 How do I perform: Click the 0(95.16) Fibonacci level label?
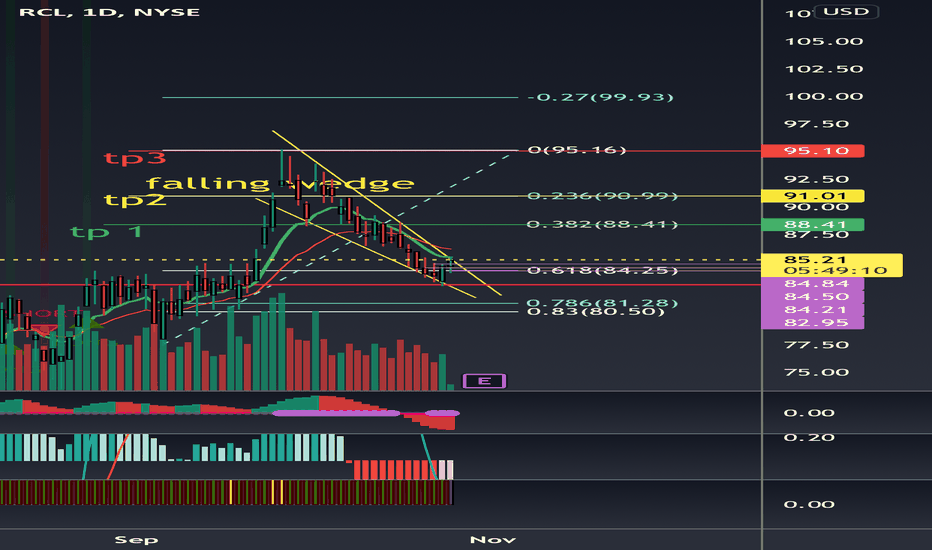577,150
